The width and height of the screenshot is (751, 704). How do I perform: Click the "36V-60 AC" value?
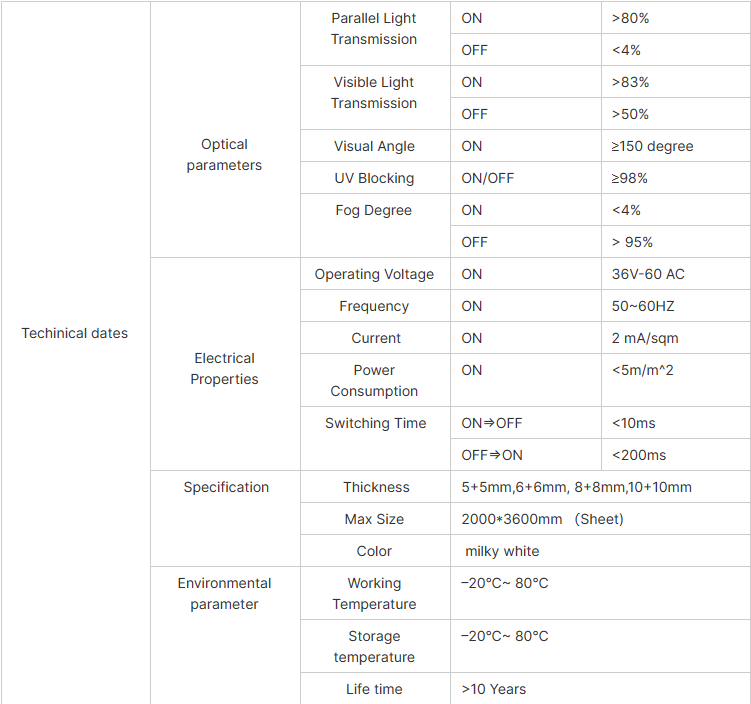coord(648,274)
